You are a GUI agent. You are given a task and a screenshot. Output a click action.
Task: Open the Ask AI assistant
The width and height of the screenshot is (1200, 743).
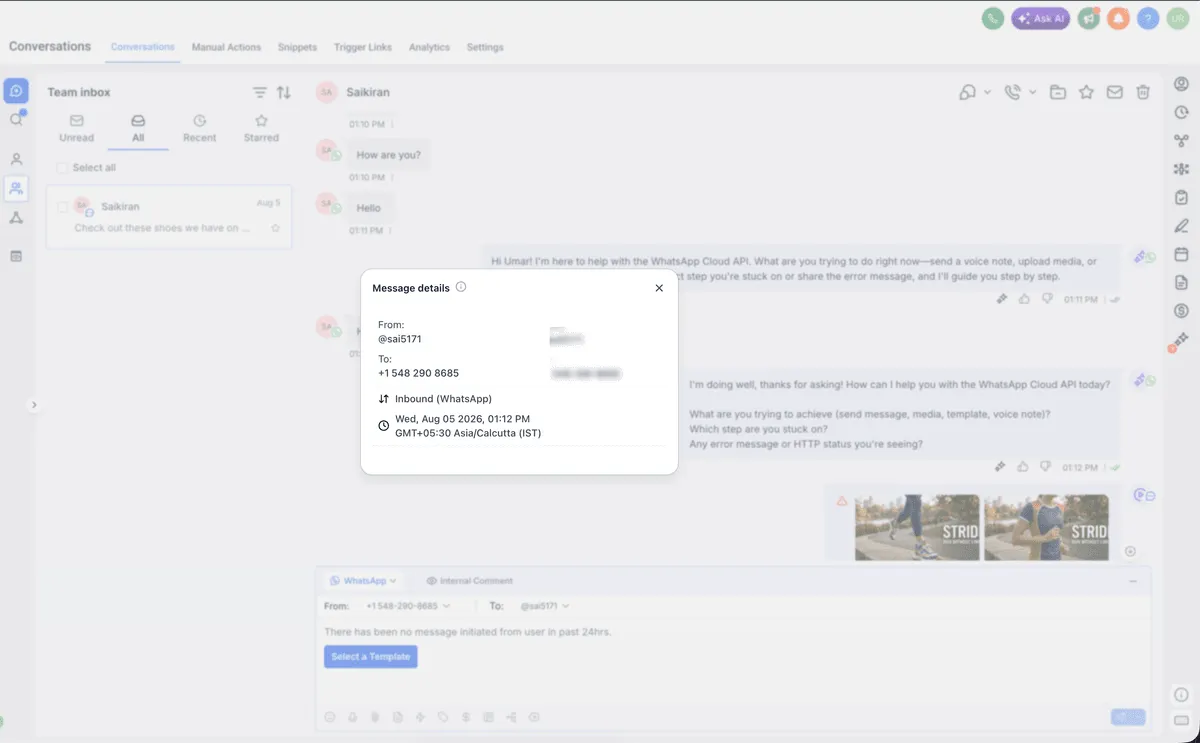point(1040,18)
